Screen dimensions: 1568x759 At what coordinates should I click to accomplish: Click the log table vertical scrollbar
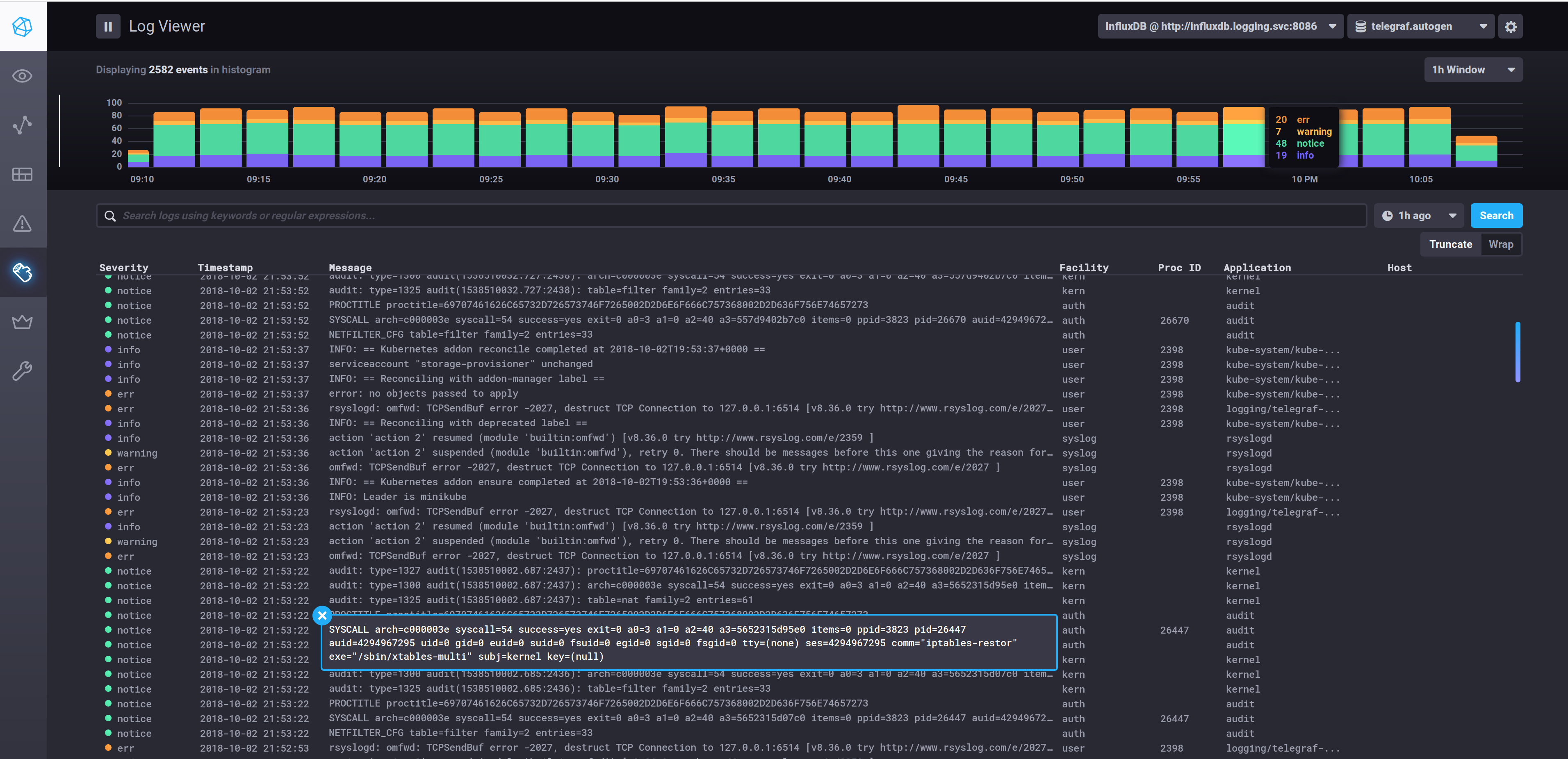tap(1518, 352)
